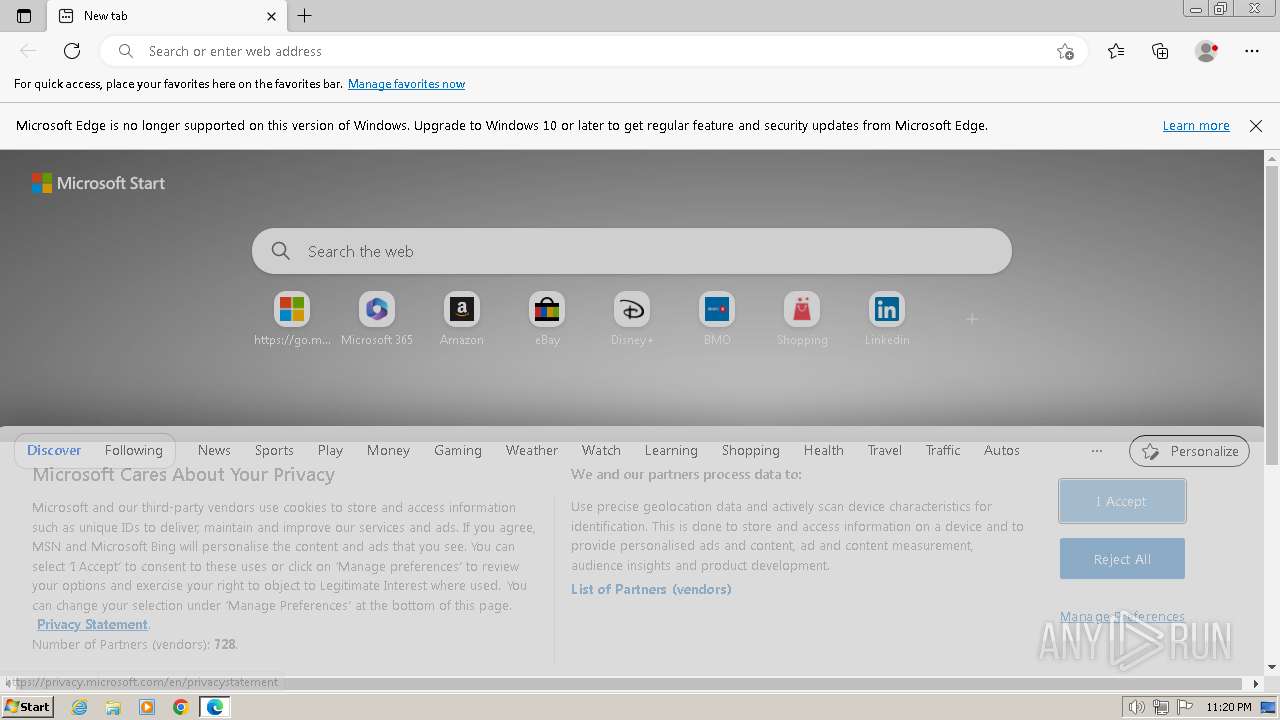This screenshot has height=720, width=1280.
Task: Open the Microsoft Start logo
Action: (98, 183)
